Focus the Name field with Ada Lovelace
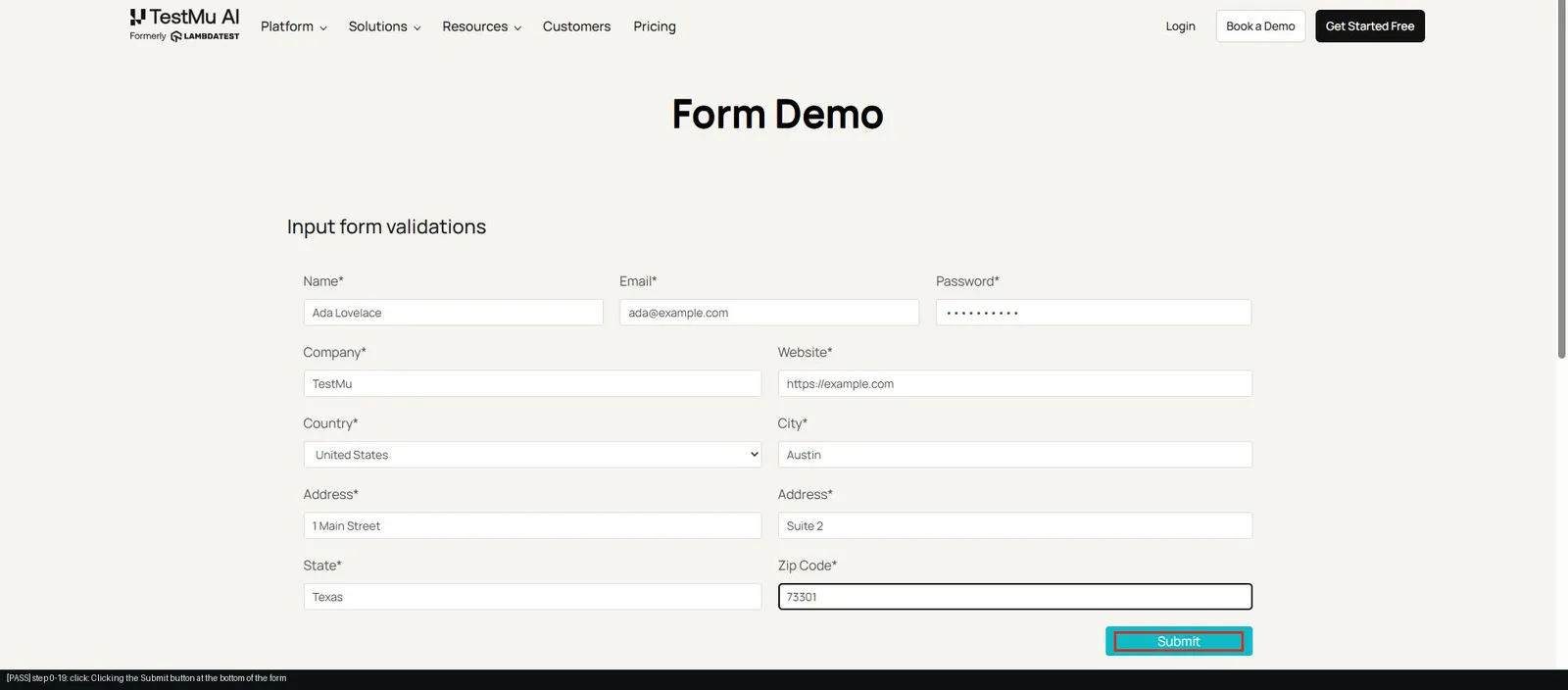This screenshot has width=1568, height=690. 453,313
